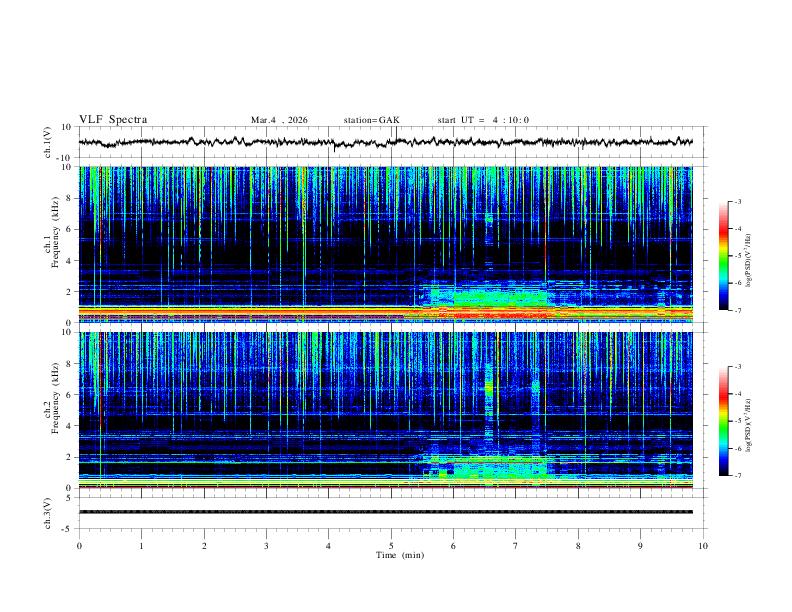Viewport: 792px width, 612px height.
Task: Click the time axis tick label '0'
Action: (79, 546)
